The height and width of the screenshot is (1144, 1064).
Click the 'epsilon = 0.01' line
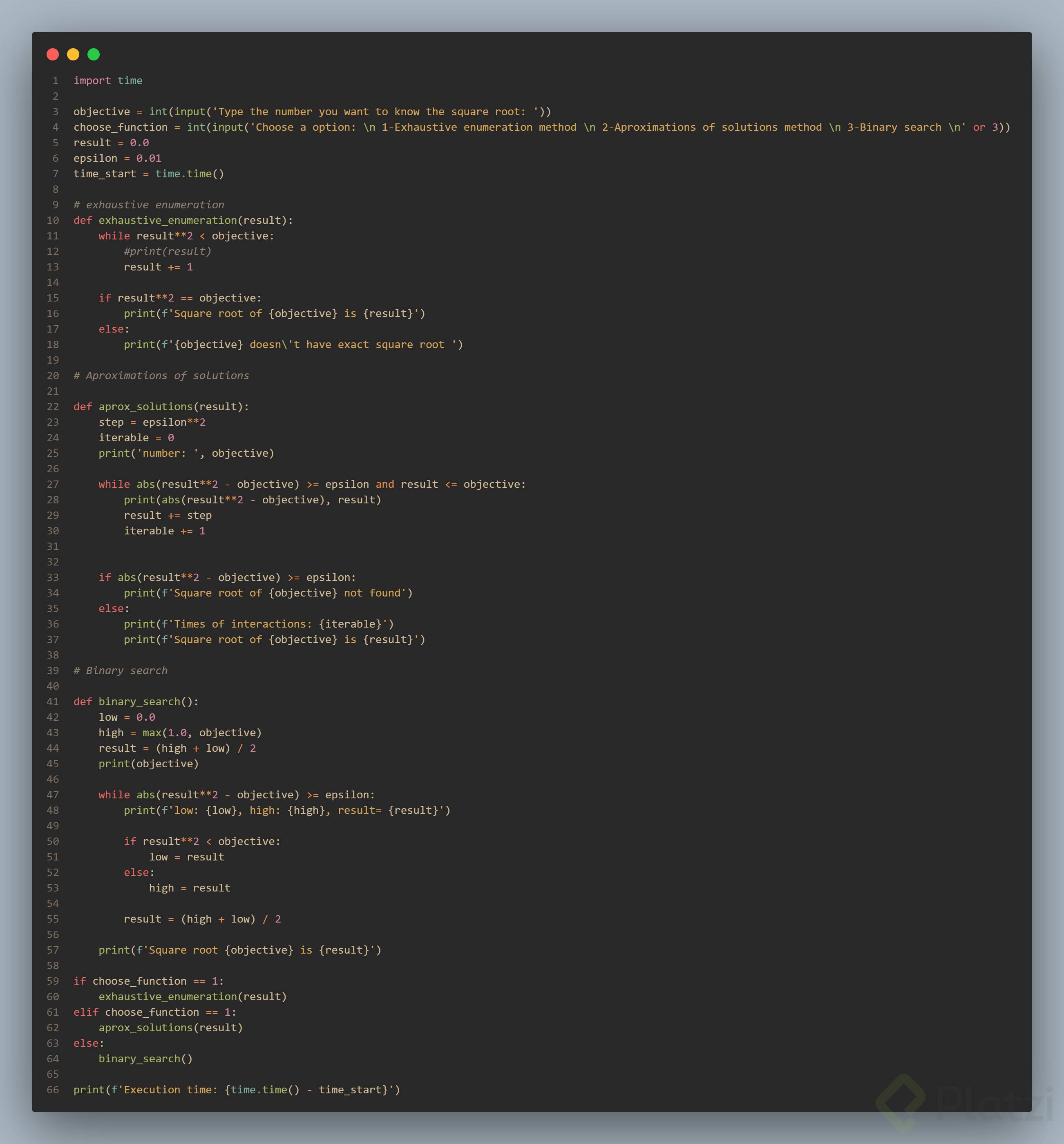tap(117, 158)
